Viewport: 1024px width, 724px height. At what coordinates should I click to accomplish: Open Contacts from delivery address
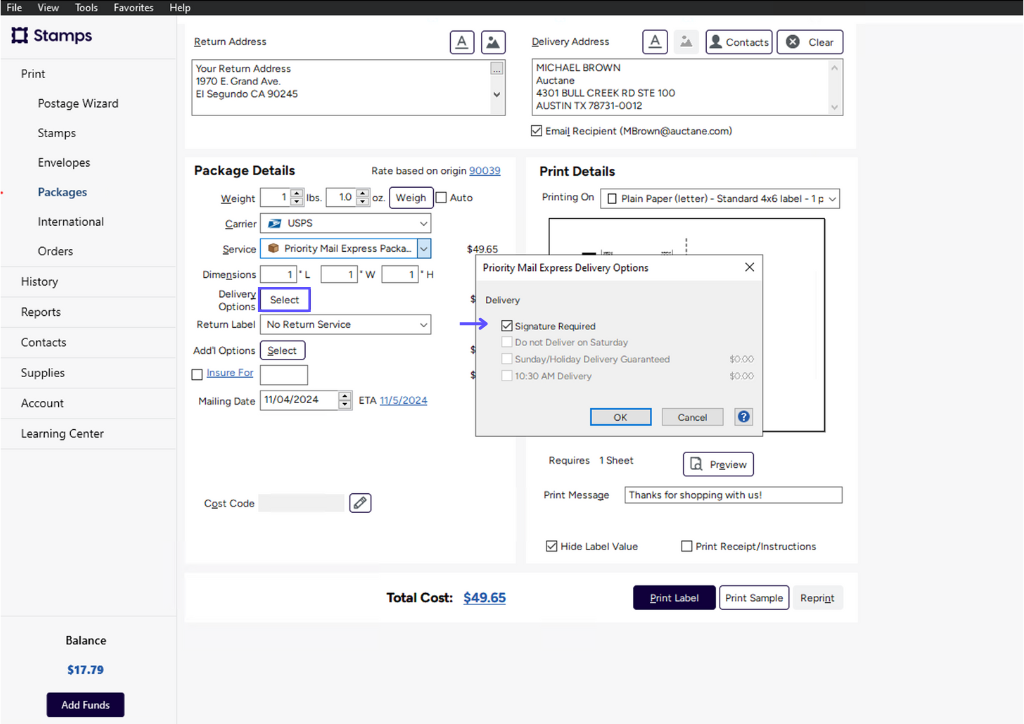[x=739, y=42]
